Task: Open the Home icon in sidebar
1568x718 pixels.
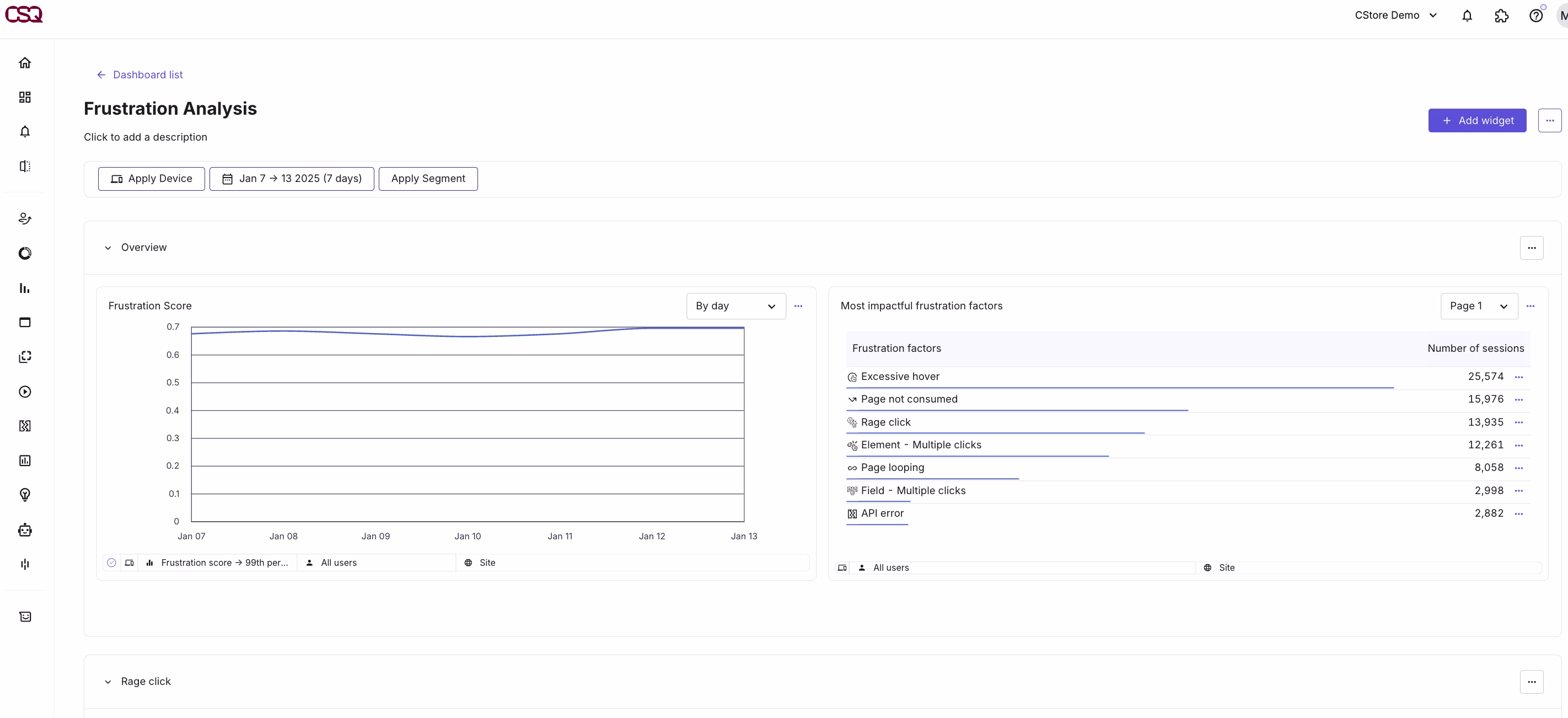Action: [24, 63]
